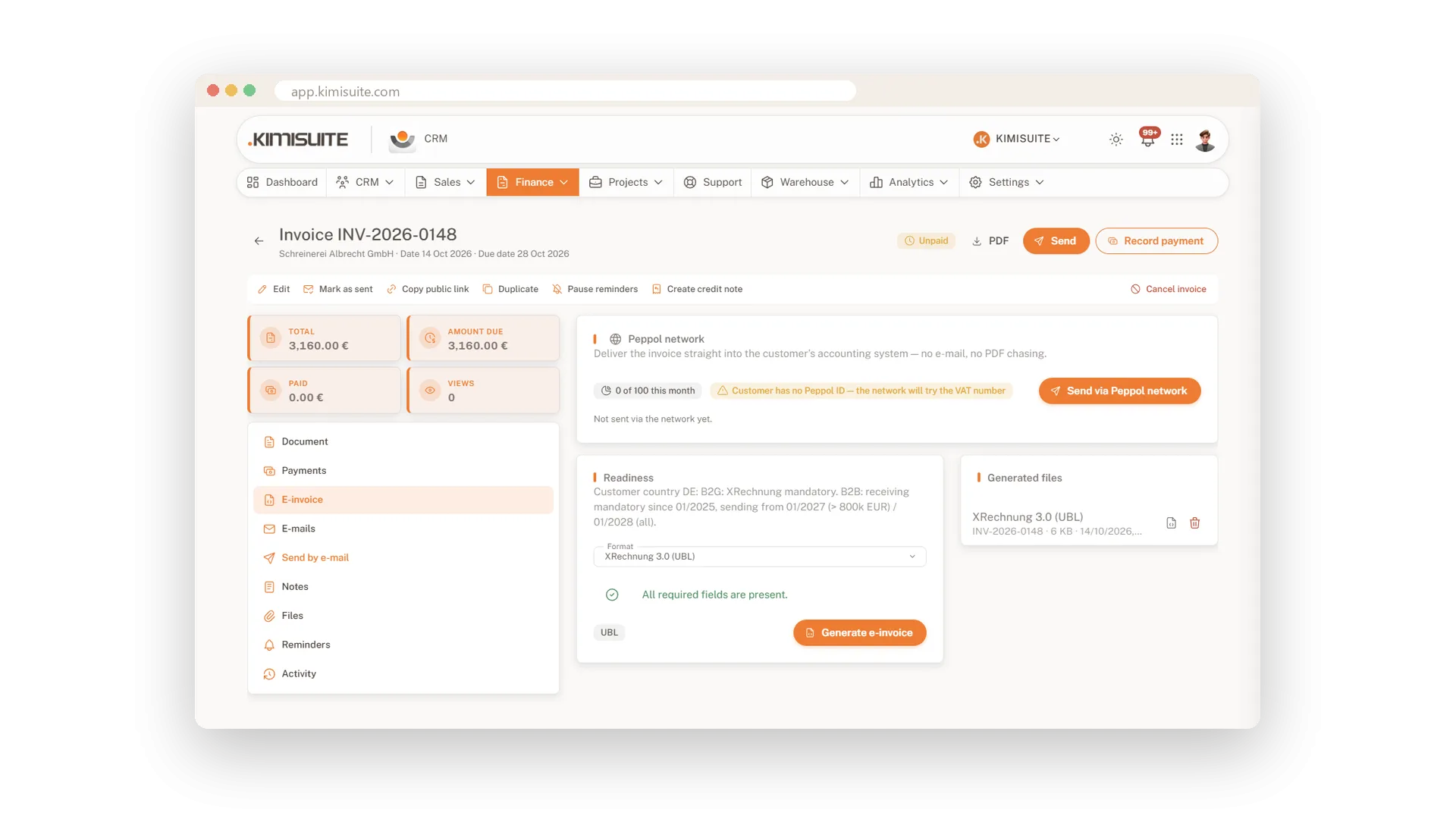This screenshot has height=819, width=1456.
Task: Open the Reminders sidebar tab
Action: (403, 645)
